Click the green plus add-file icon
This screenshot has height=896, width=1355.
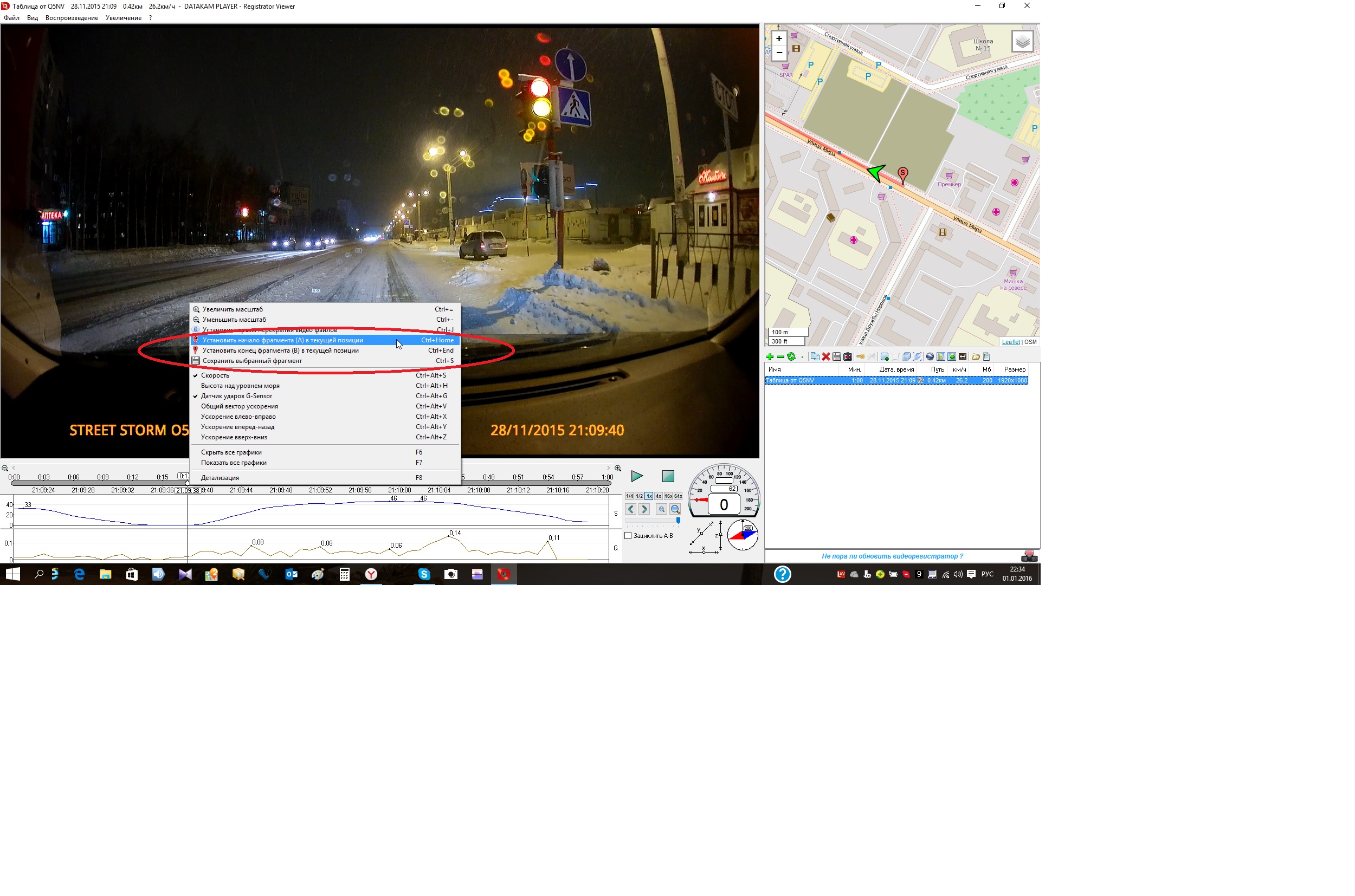click(770, 356)
